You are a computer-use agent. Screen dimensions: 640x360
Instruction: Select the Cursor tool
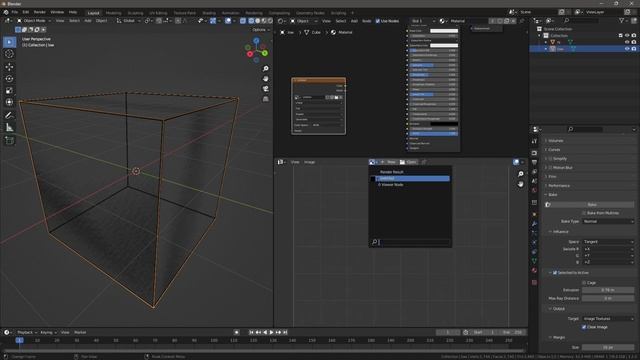(9, 54)
